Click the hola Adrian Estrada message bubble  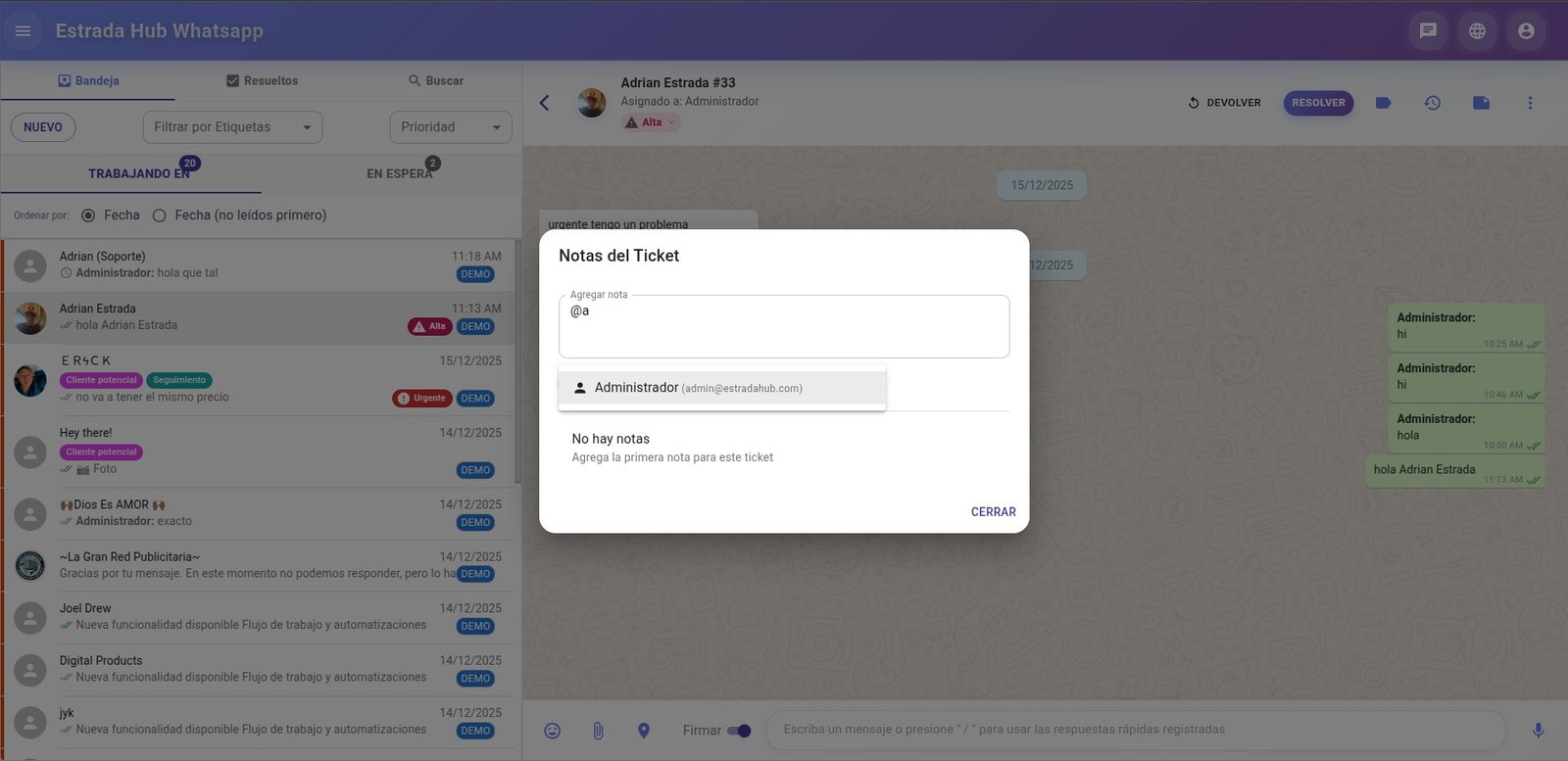(x=1455, y=471)
